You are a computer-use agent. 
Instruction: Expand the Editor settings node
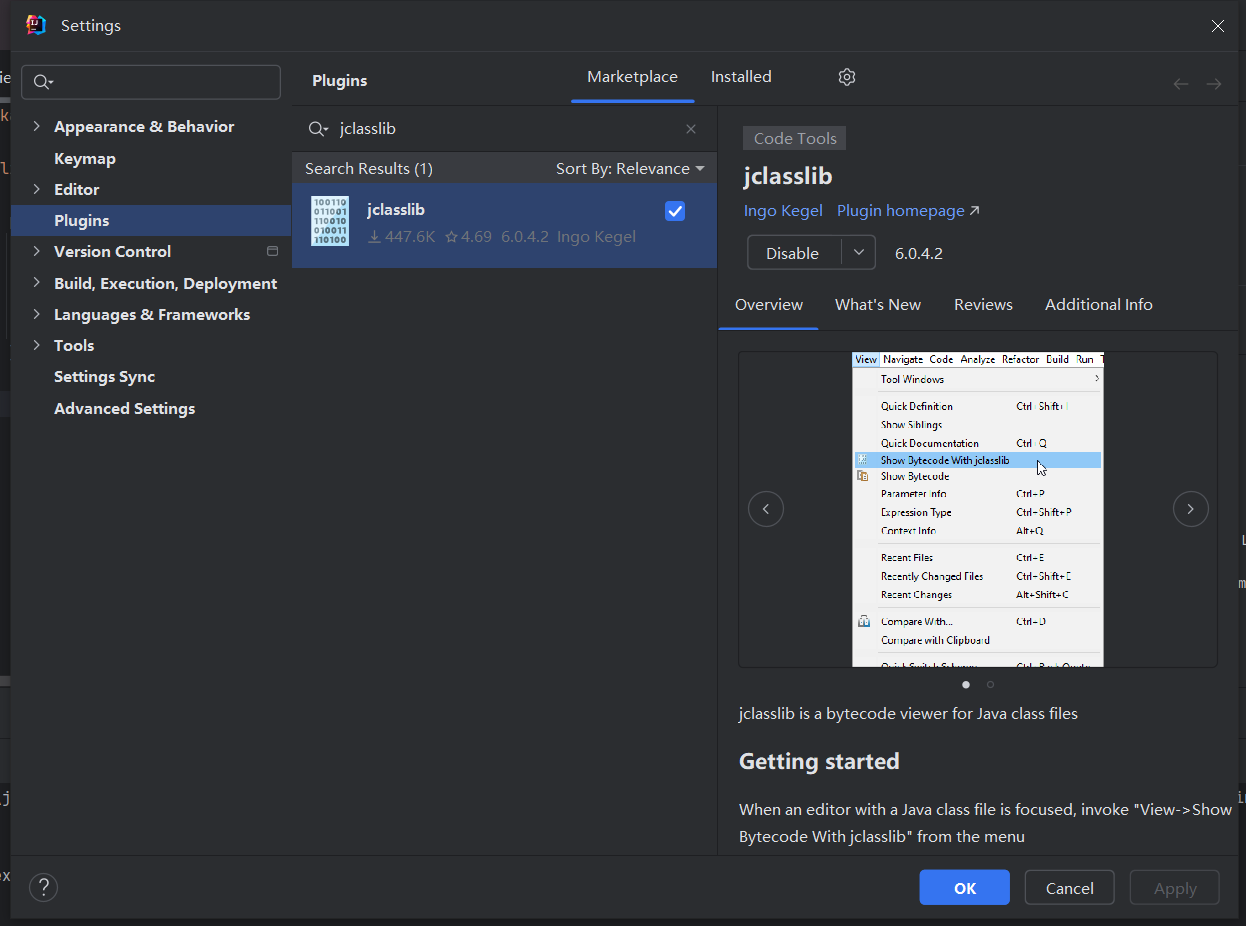pyautogui.click(x=37, y=189)
